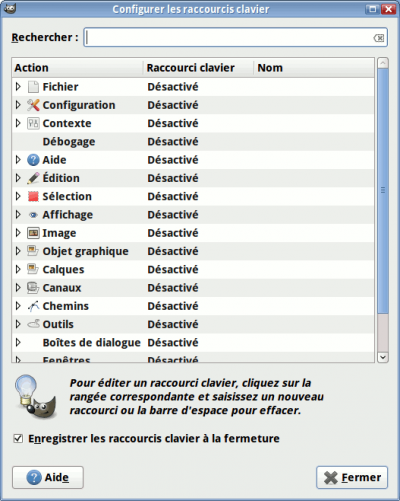The width and height of the screenshot is (400, 501).
Task: Expand the Boîtes de dialogue group
Action: click(18, 342)
